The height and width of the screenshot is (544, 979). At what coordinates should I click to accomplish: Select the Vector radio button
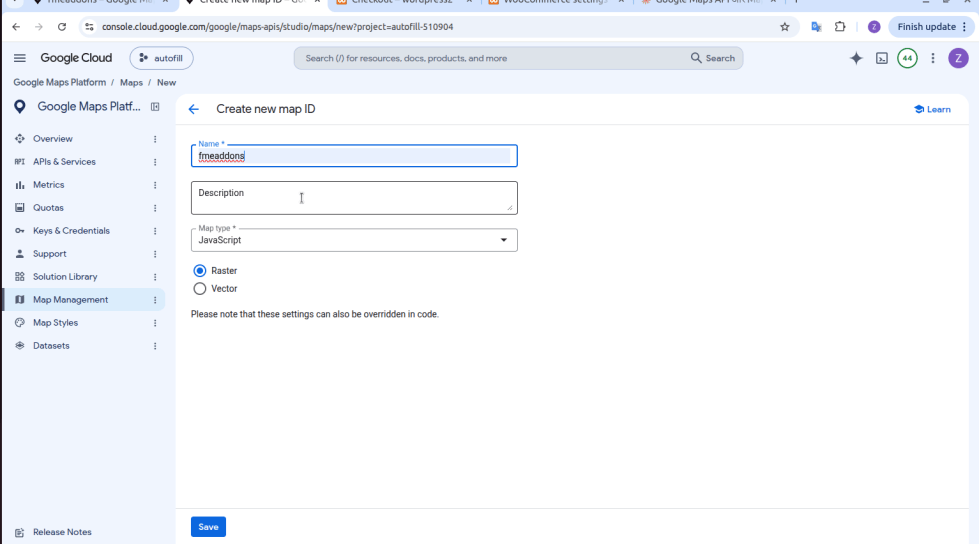tap(200, 289)
